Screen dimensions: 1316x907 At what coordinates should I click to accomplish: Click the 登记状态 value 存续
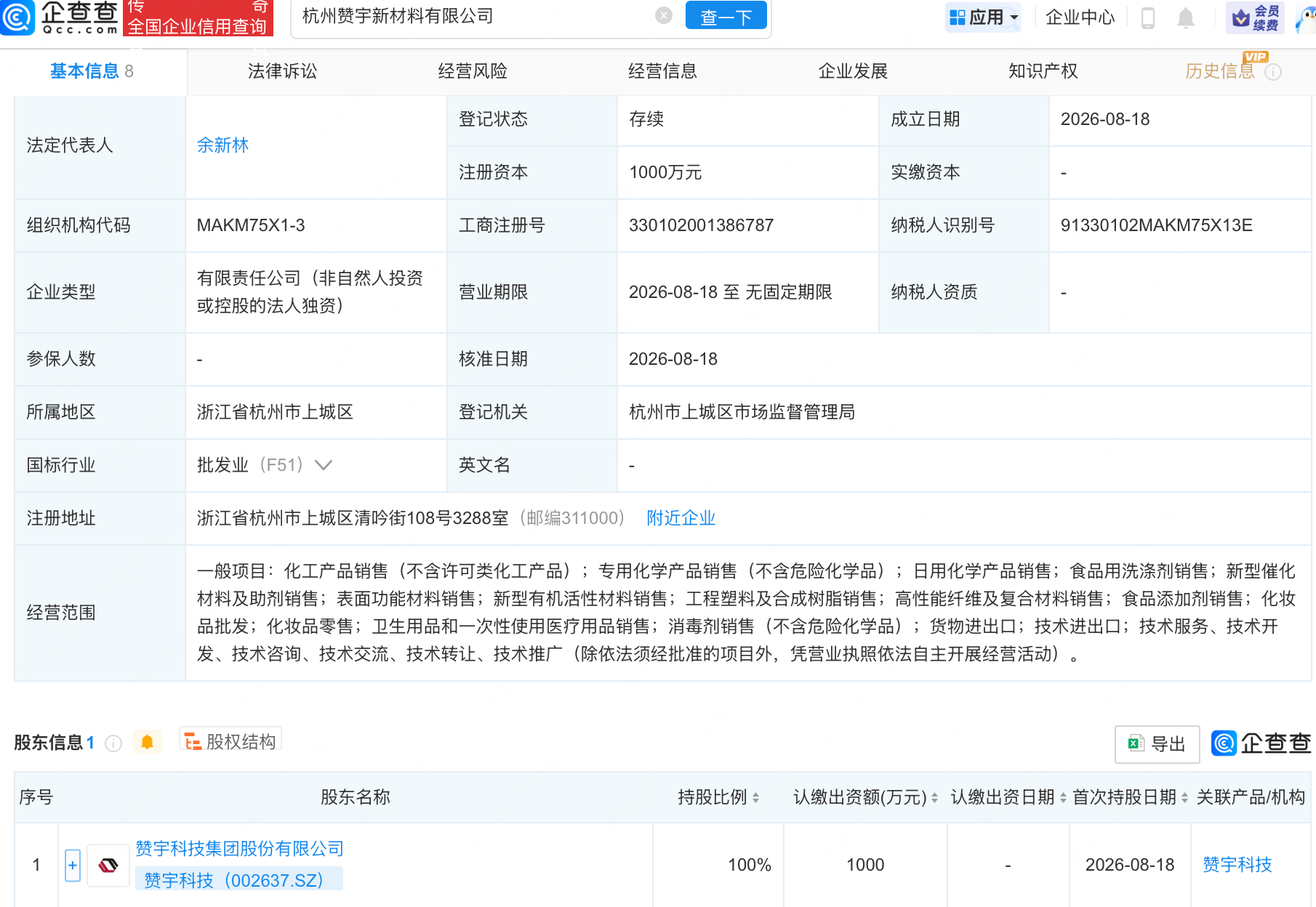point(646,119)
